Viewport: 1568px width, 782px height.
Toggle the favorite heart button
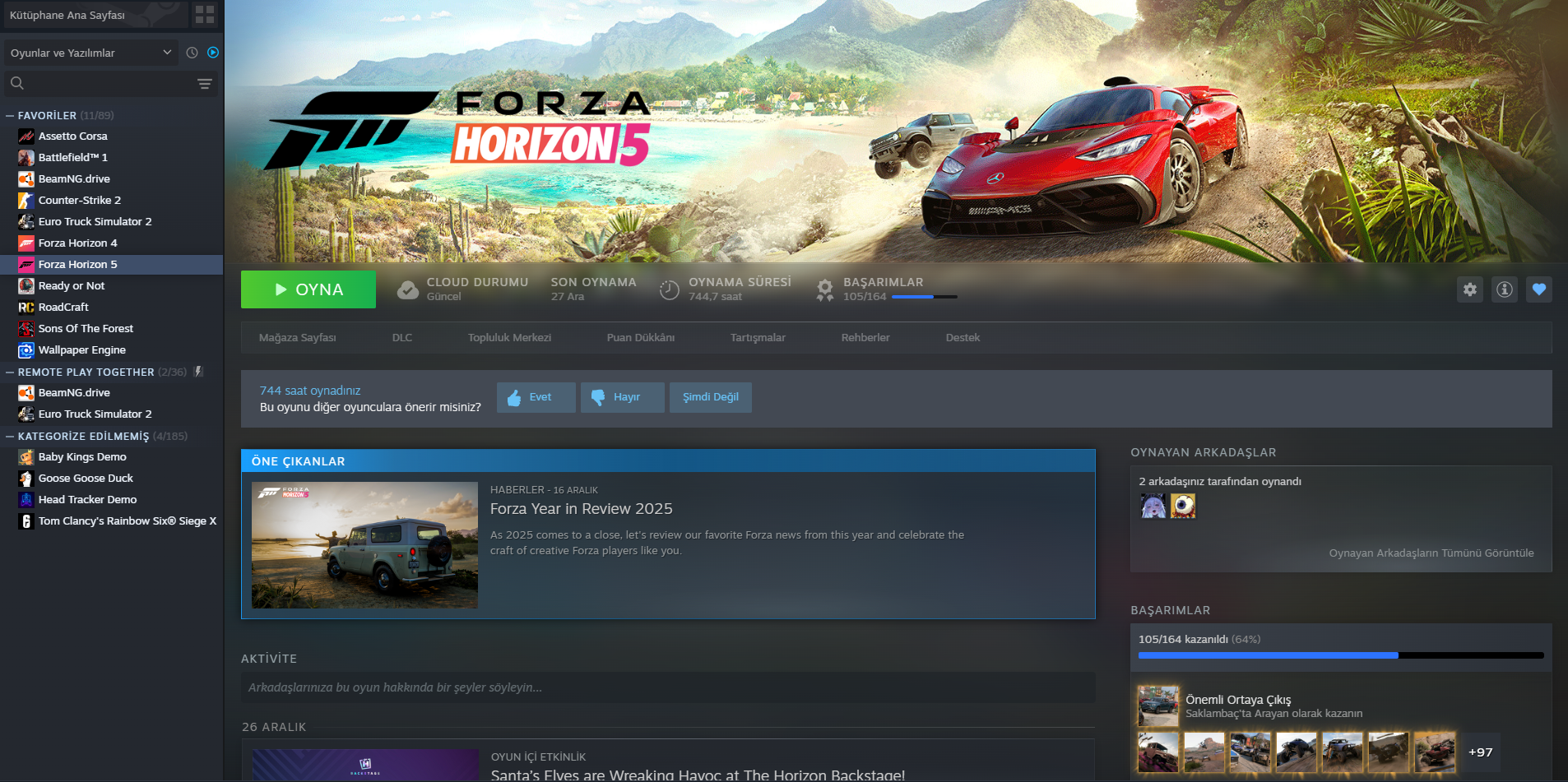1539,289
